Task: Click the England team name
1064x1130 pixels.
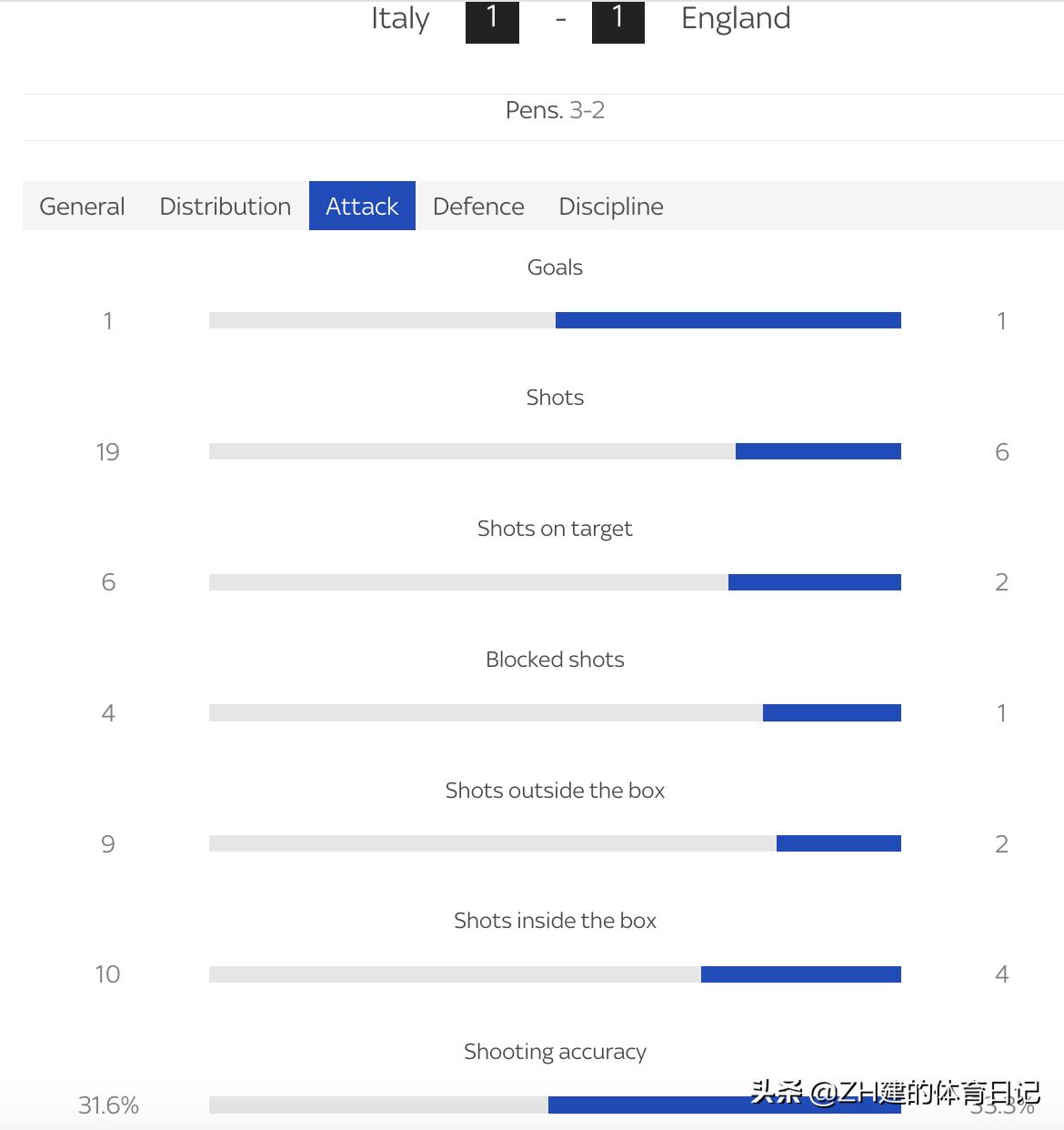Action: pos(736,19)
